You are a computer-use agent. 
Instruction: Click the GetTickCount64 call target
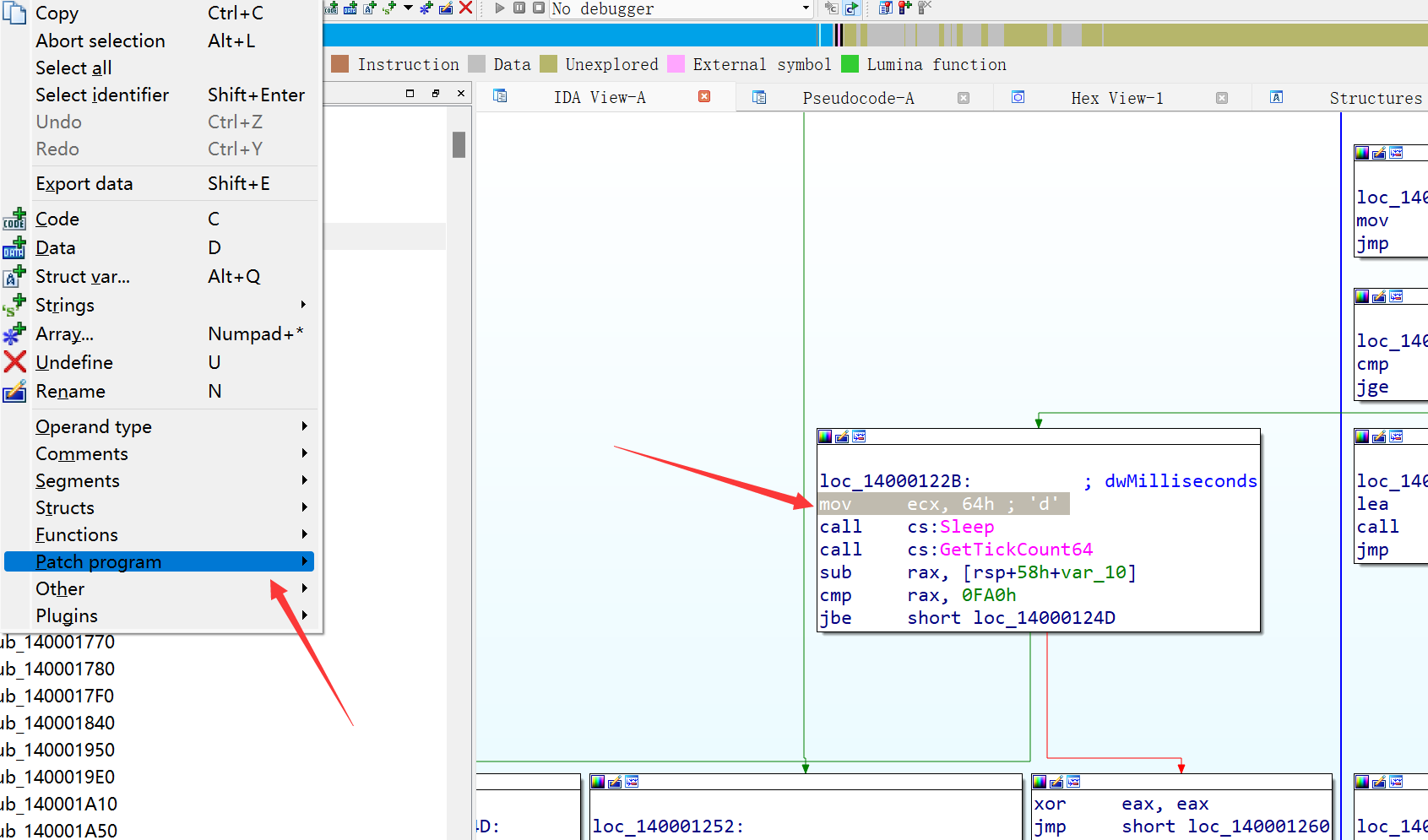(x=1016, y=550)
